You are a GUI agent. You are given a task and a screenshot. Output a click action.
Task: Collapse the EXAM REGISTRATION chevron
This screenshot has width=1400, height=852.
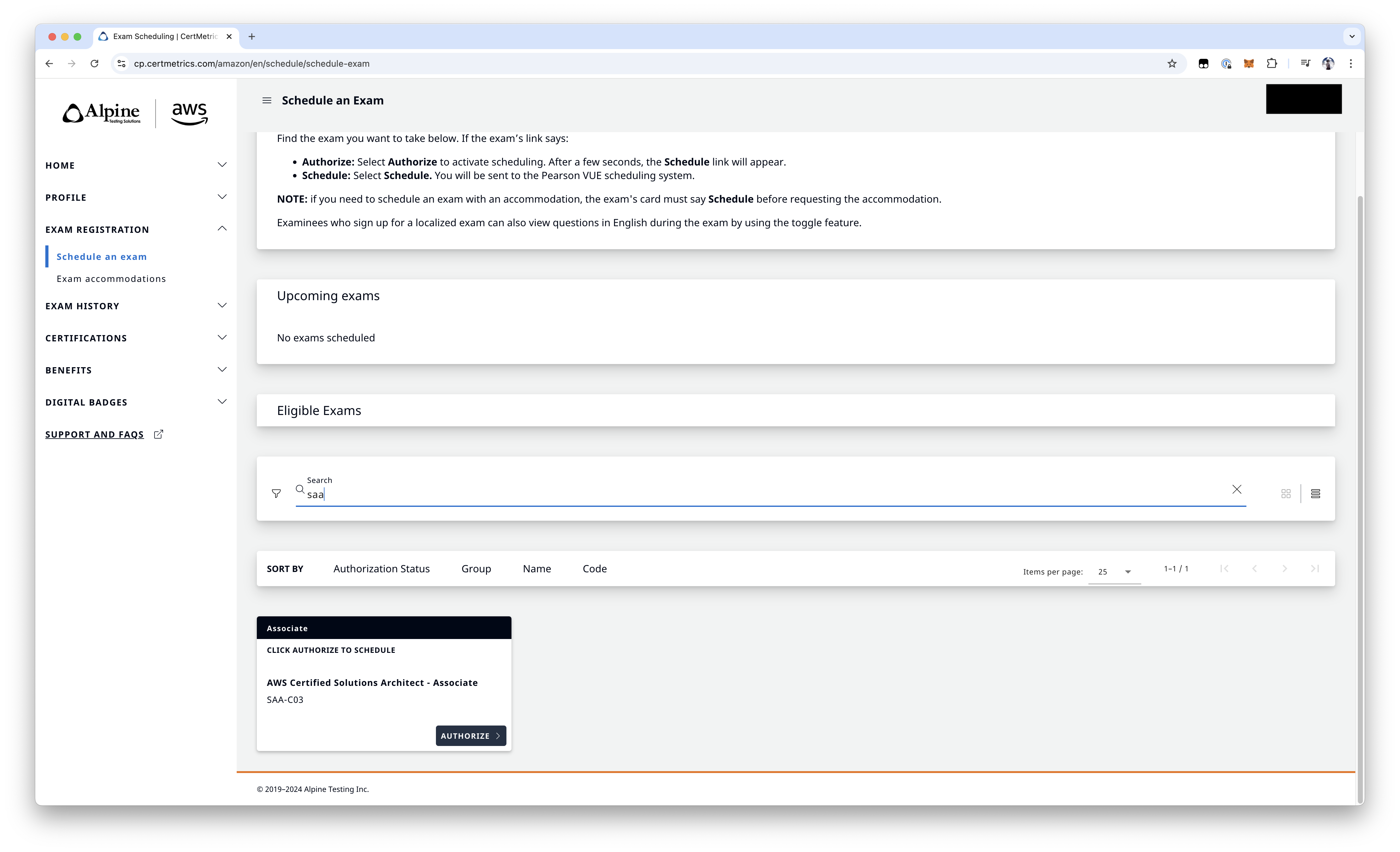[x=222, y=229]
